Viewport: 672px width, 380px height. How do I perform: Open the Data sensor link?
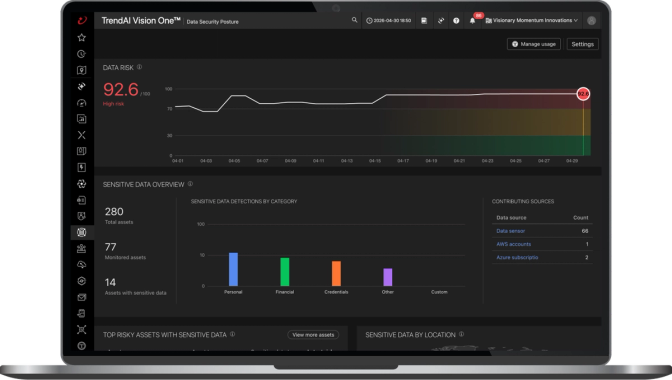point(510,231)
